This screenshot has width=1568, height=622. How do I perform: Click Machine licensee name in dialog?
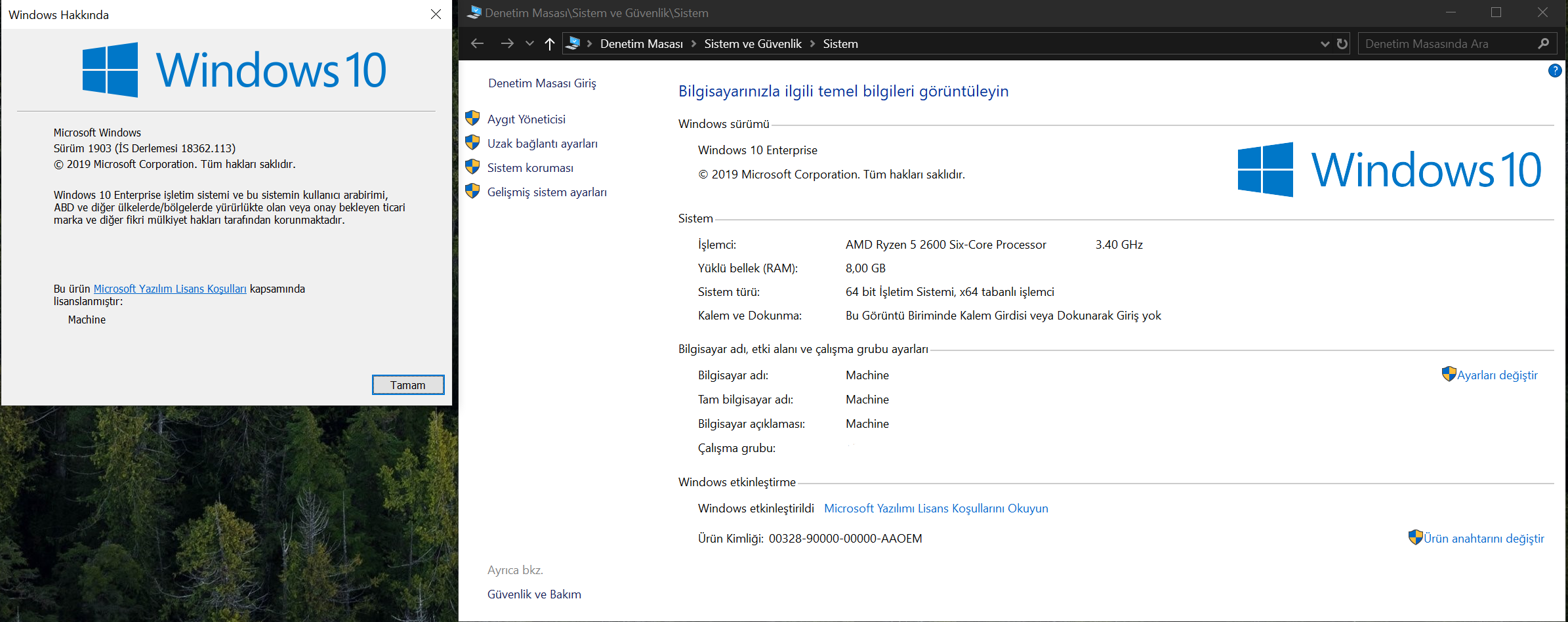tap(87, 320)
